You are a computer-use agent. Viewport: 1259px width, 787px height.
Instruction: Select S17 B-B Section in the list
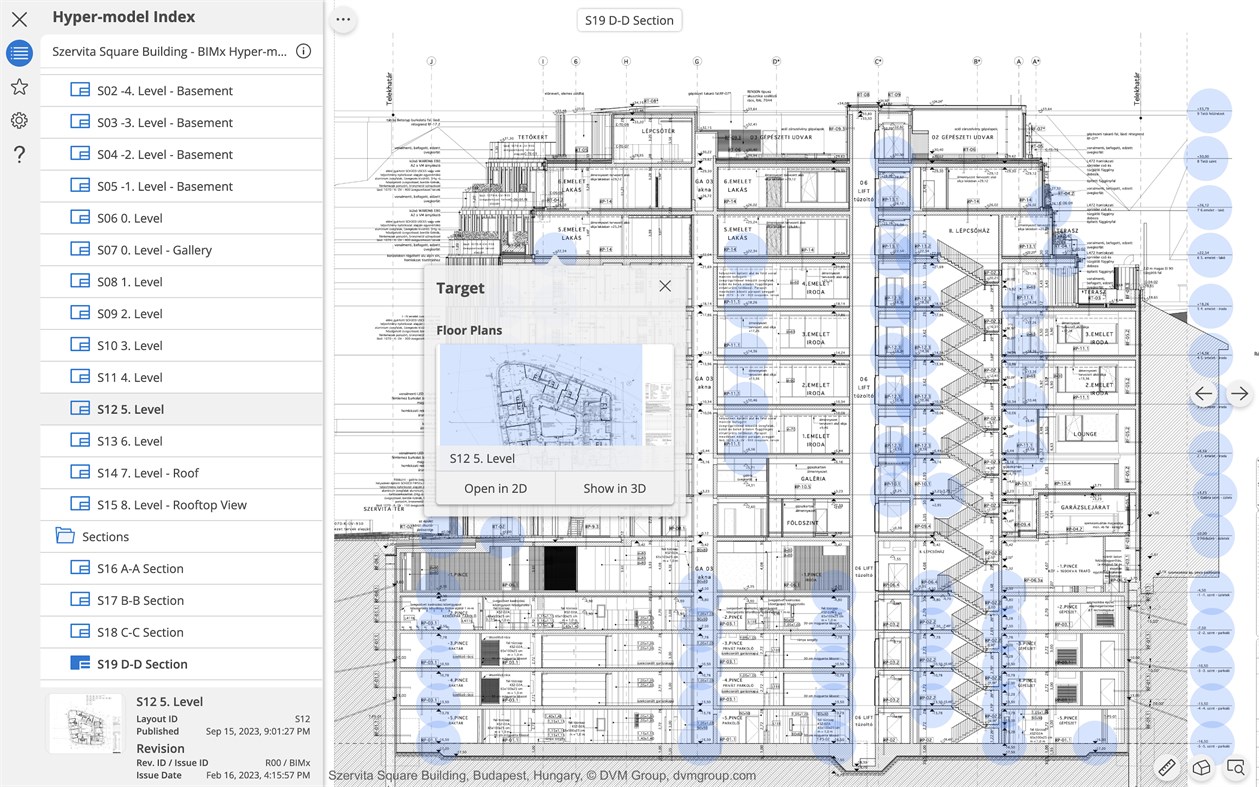[141, 600]
